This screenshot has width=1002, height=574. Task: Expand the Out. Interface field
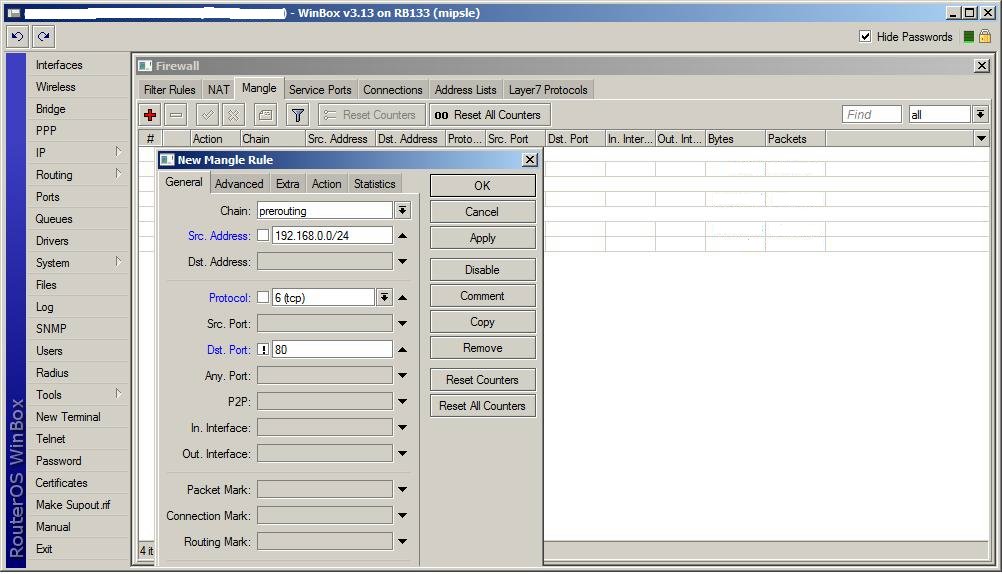(402, 454)
